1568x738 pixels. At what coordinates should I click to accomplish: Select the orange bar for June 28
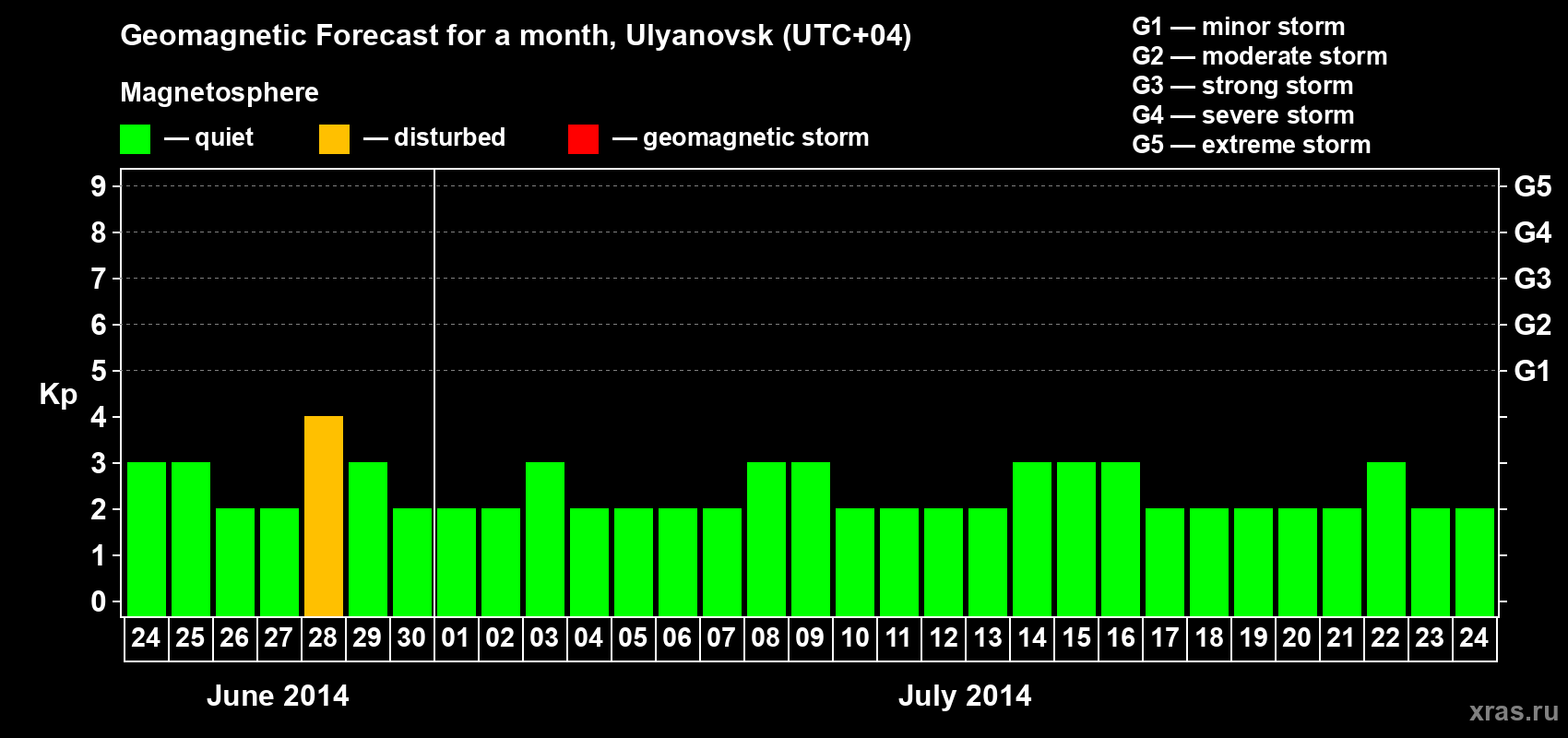(x=324, y=516)
